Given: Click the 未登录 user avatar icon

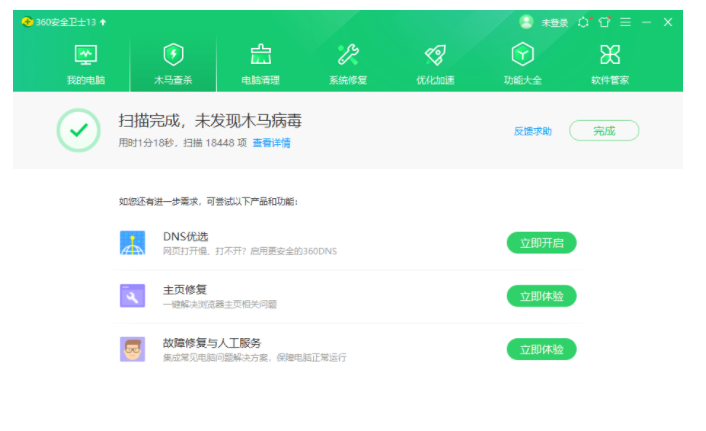Looking at the screenshot, I should tap(527, 22).
